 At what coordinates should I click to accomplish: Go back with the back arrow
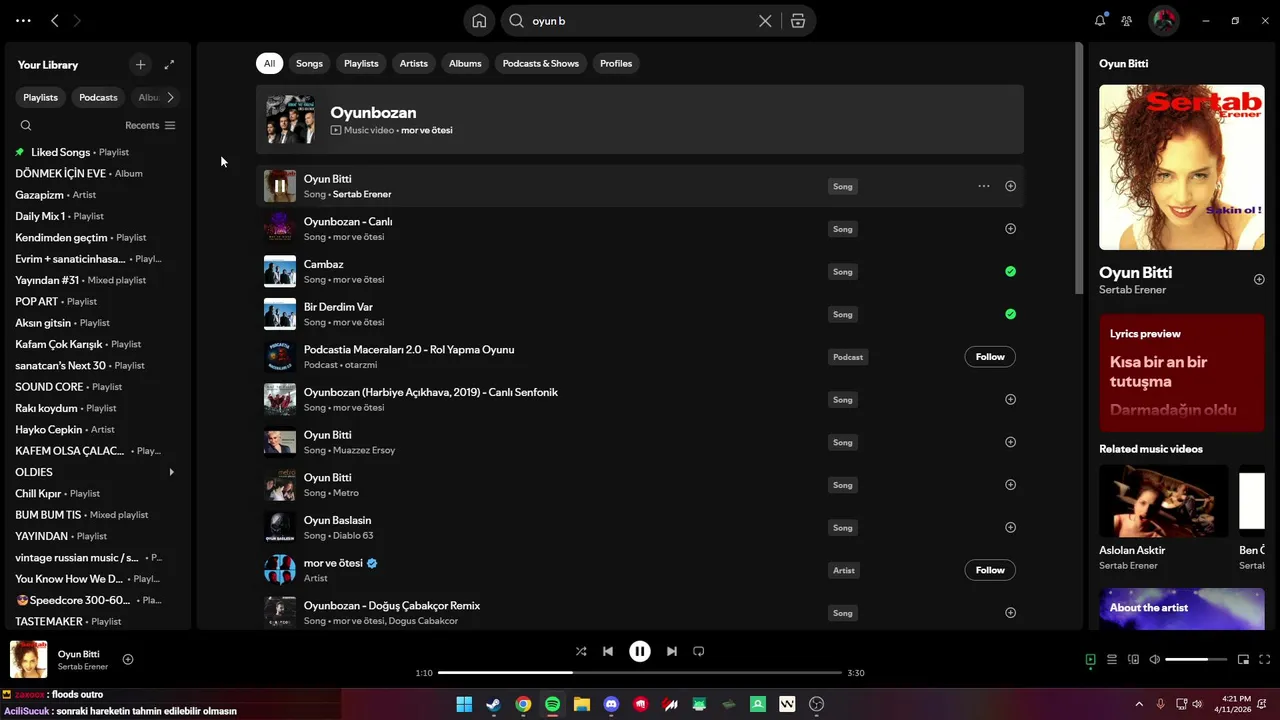55,20
